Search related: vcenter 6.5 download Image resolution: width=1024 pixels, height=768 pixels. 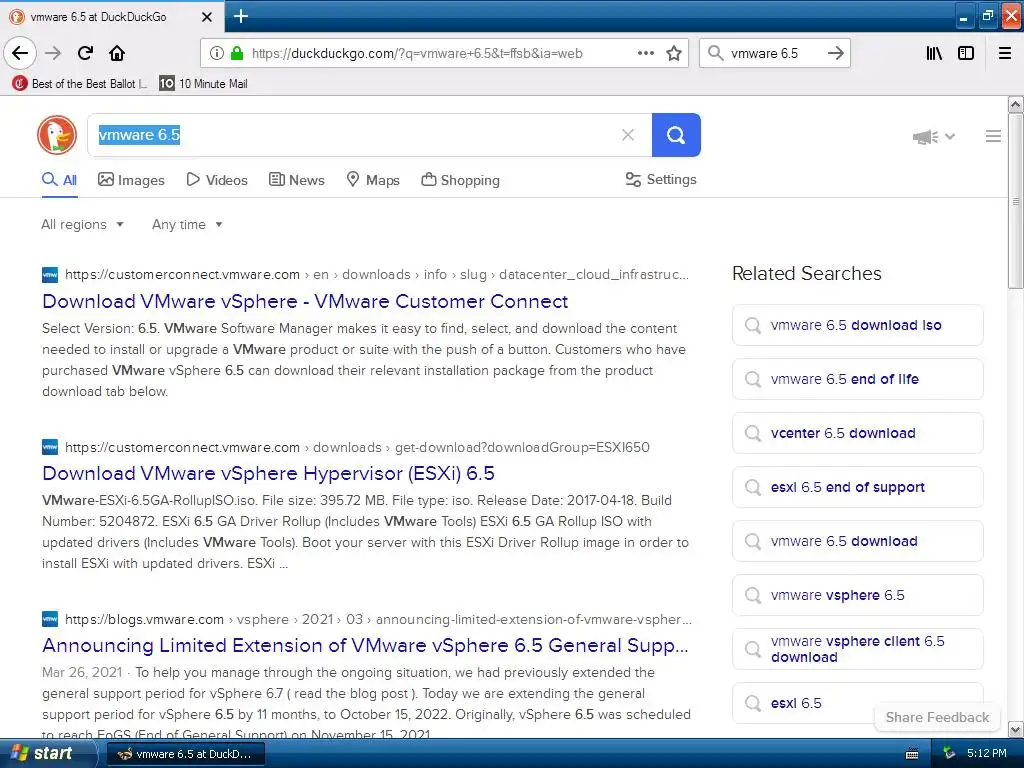coord(857,433)
